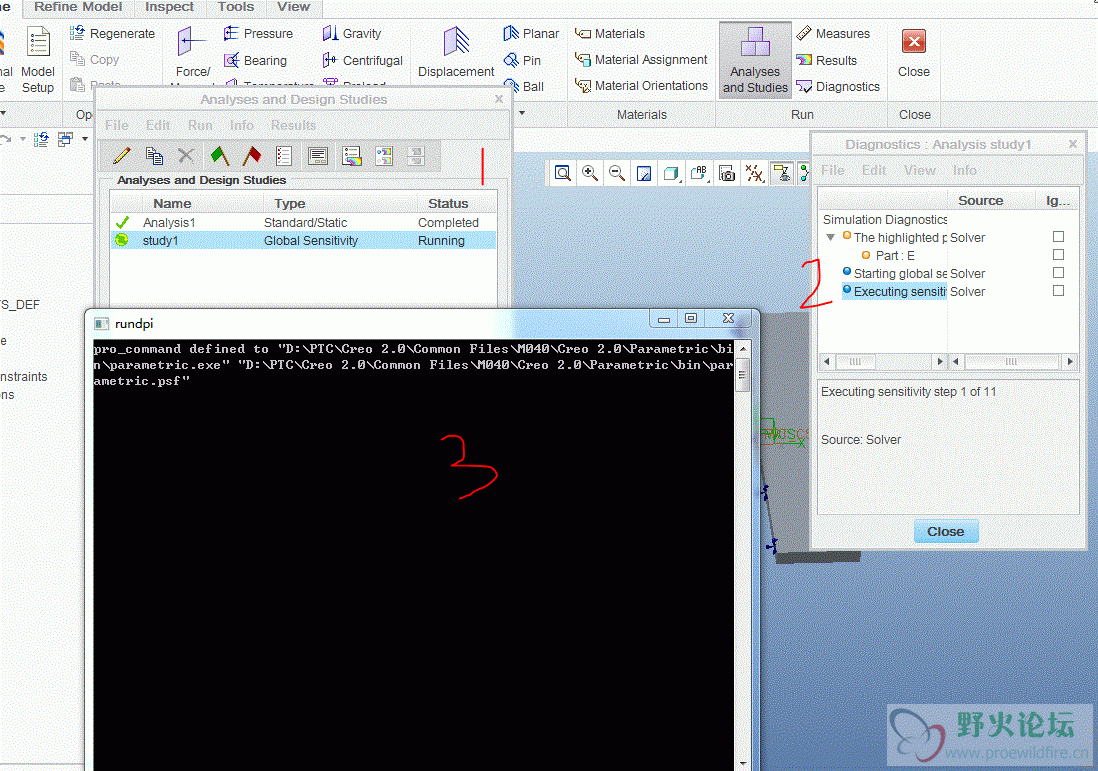The height and width of the screenshot is (771, 1098).
Task: Apply a Pressure load
Action: (x=258, y=34)
